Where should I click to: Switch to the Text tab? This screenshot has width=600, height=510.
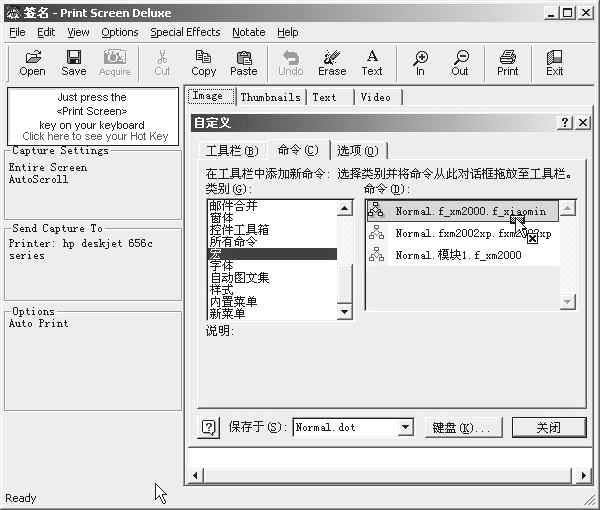[330, 97]
